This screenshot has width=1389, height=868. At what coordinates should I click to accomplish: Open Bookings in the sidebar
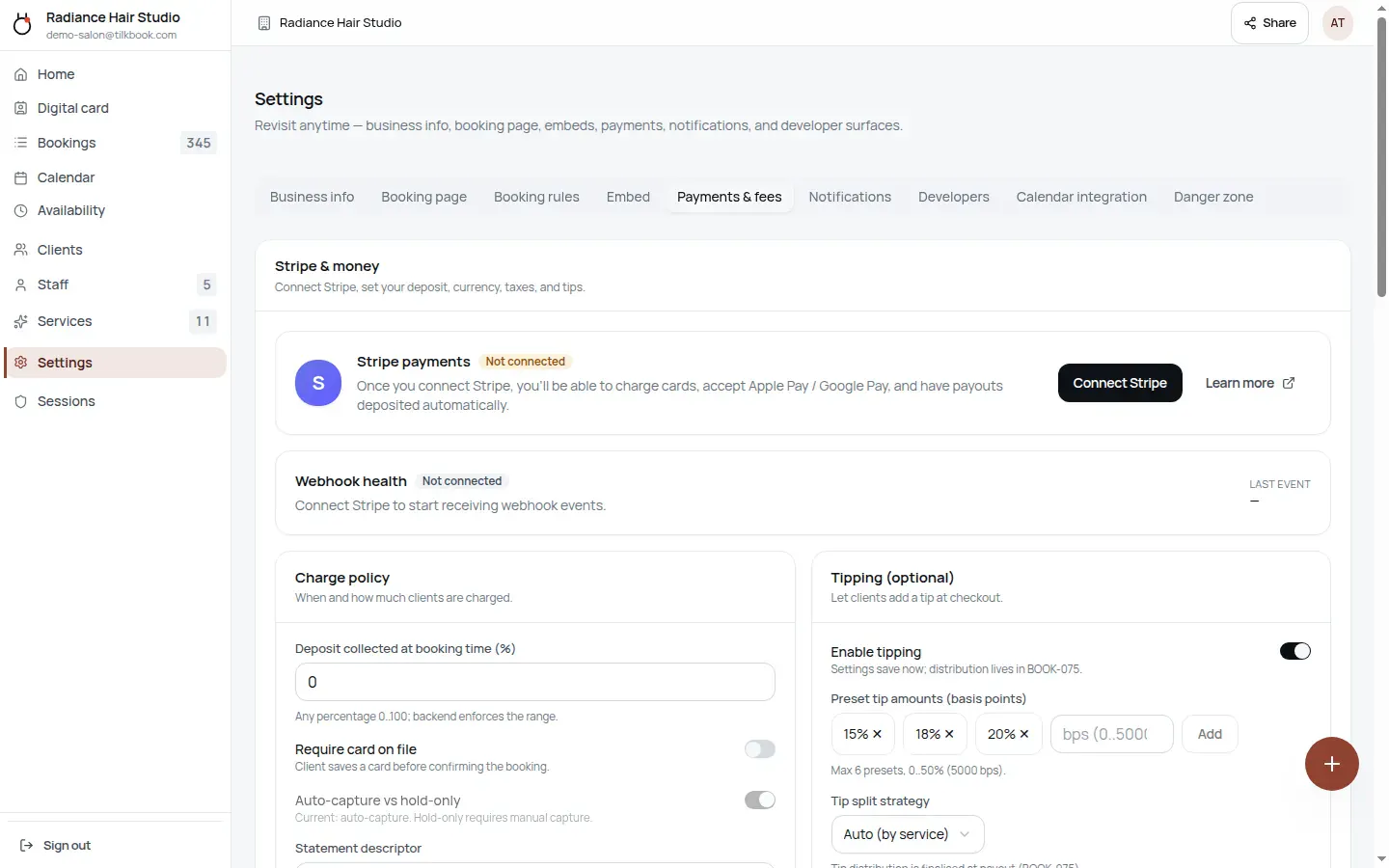point(116,143)
